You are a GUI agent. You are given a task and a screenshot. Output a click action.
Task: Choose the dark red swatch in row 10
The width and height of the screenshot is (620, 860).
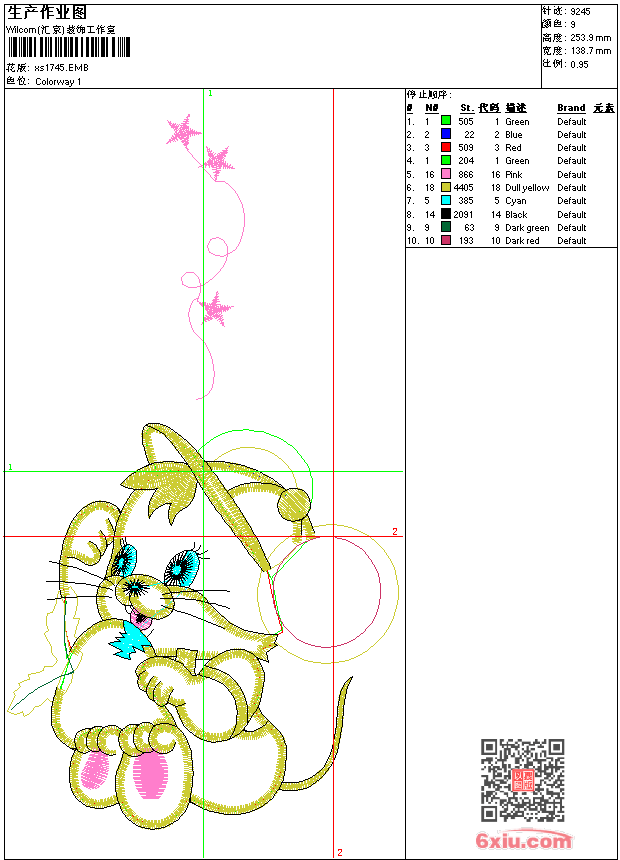[446, 240]
